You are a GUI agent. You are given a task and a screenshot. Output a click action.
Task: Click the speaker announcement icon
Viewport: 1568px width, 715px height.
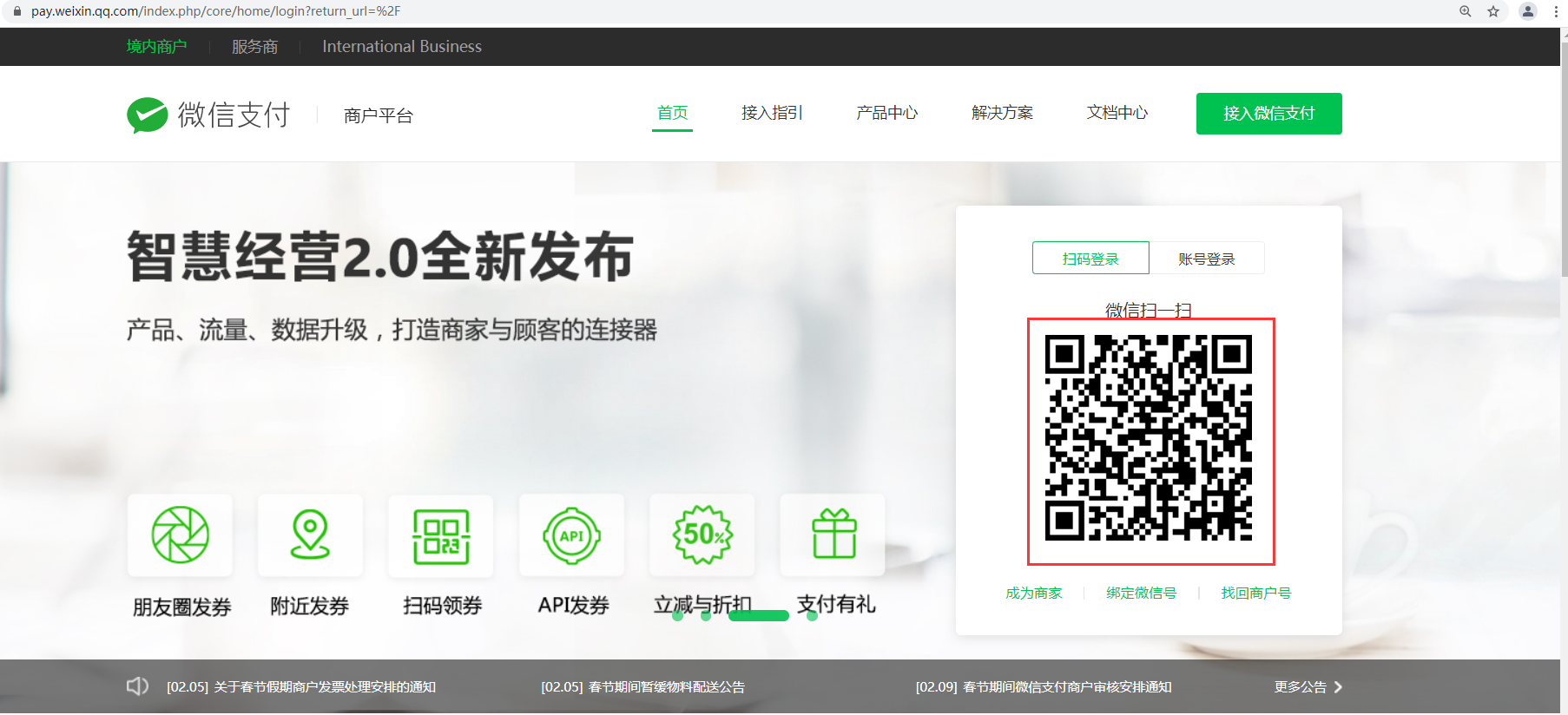click(137, 686)
